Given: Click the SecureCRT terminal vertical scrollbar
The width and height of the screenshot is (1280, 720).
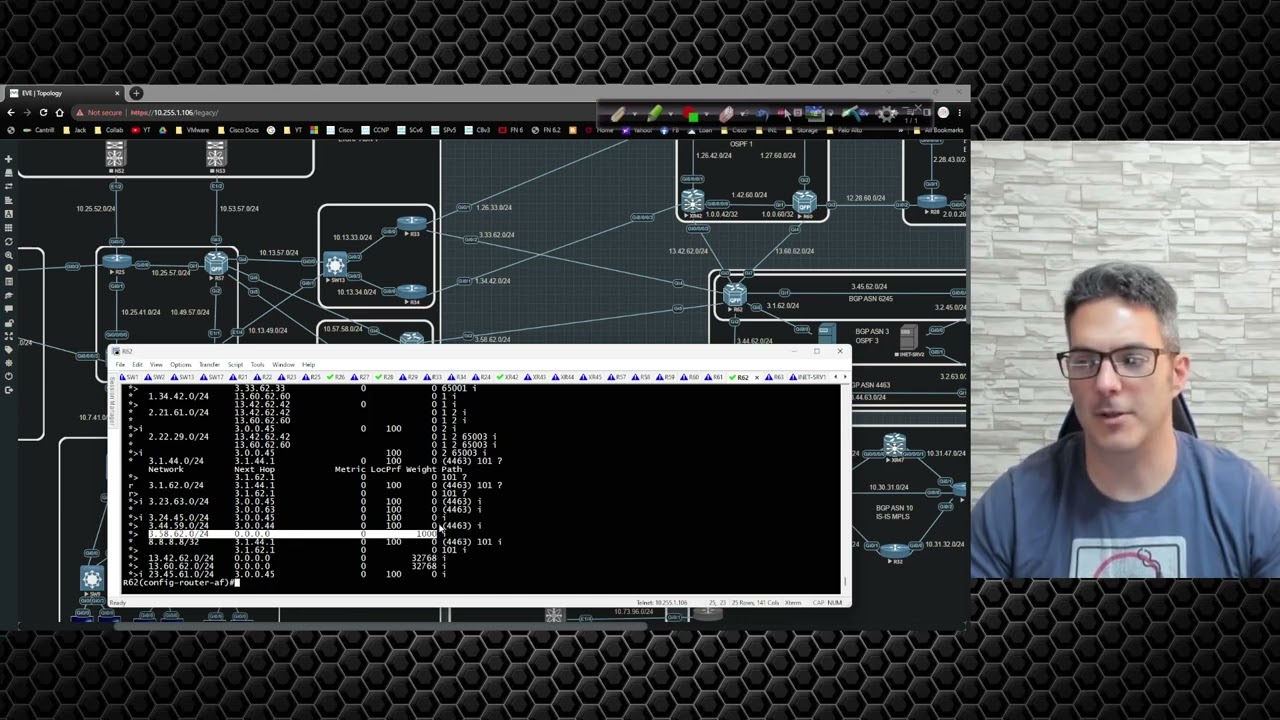Looking at the screenshot, I should (845, 484).
